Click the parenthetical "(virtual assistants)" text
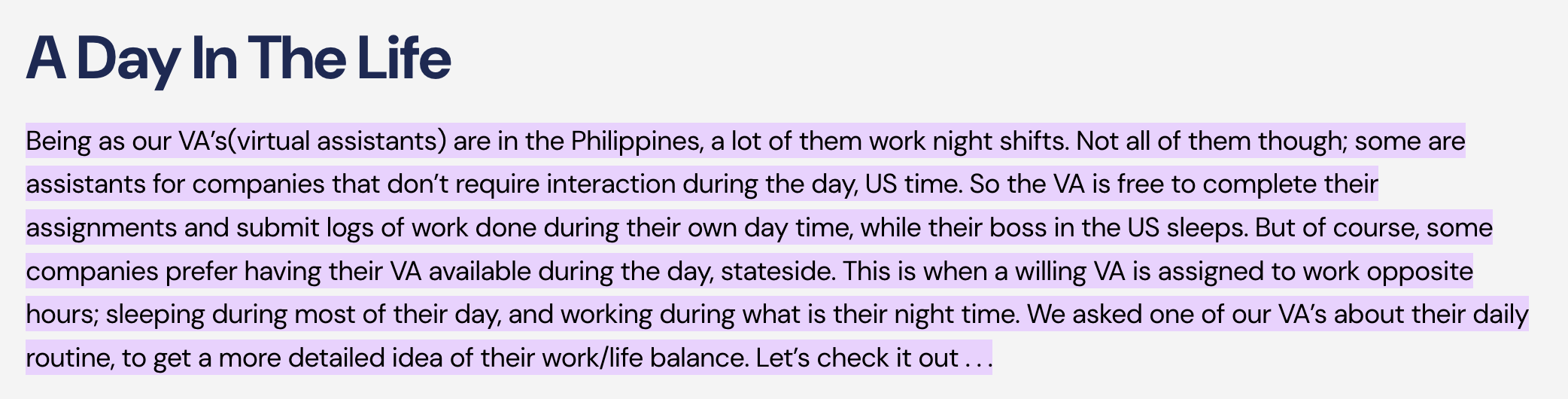 337,141
